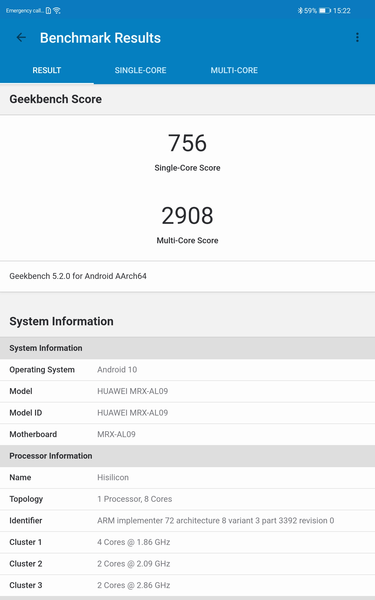This screenshot has height=600, width=375.
Task: Select the Geekbench 5.2.0 version row
Action: point(188,276)
